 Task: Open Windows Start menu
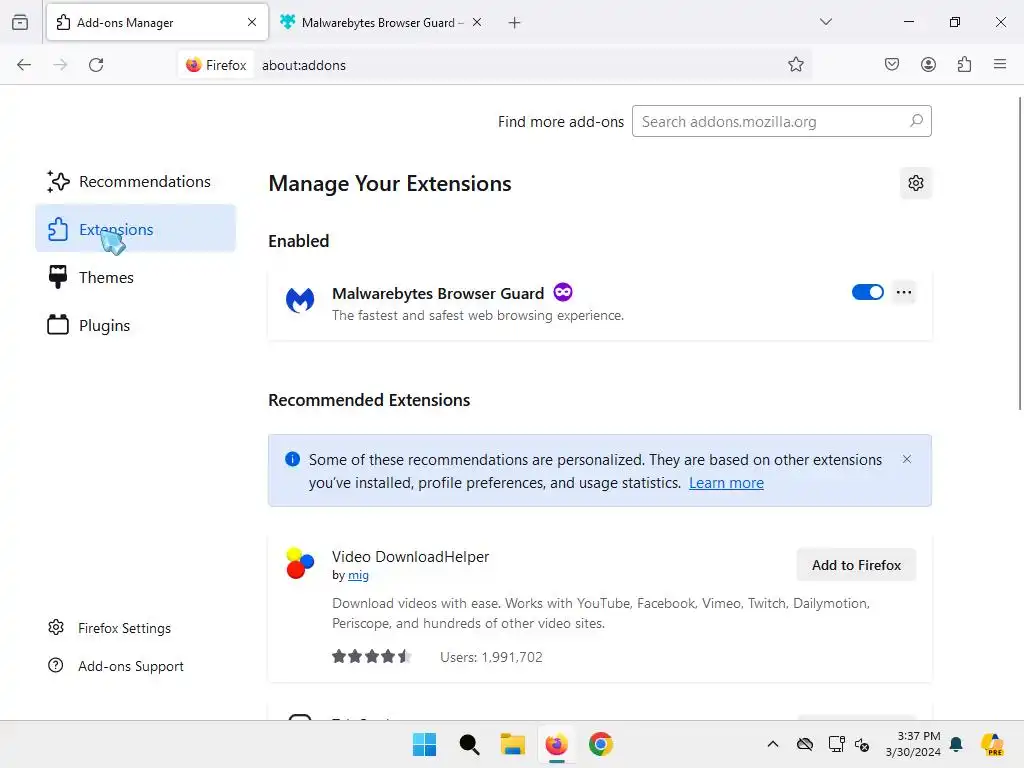click(424, 744)
